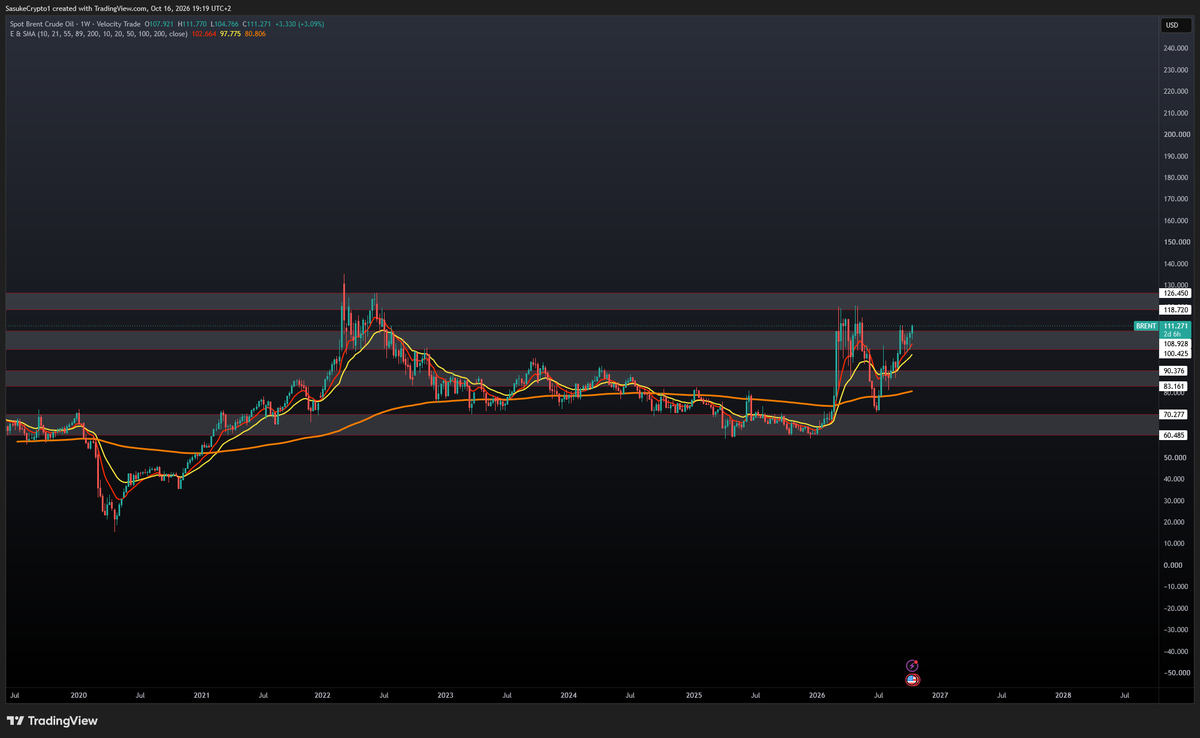Image resolution: width=1200 pixels, height=738 pixels.
Task: Click the 2027 time axis label
Action: tap(940, 694)
